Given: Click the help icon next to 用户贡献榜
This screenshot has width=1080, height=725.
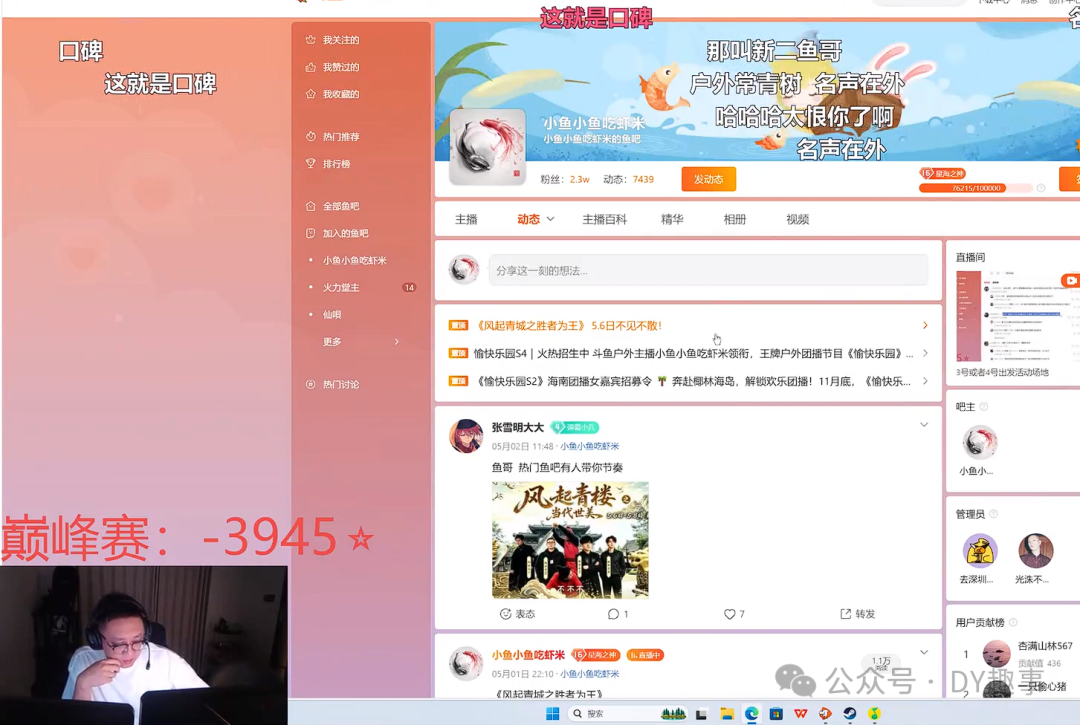Looking at the screenshot, I should pyautogui.click(x=1013, y=622).
